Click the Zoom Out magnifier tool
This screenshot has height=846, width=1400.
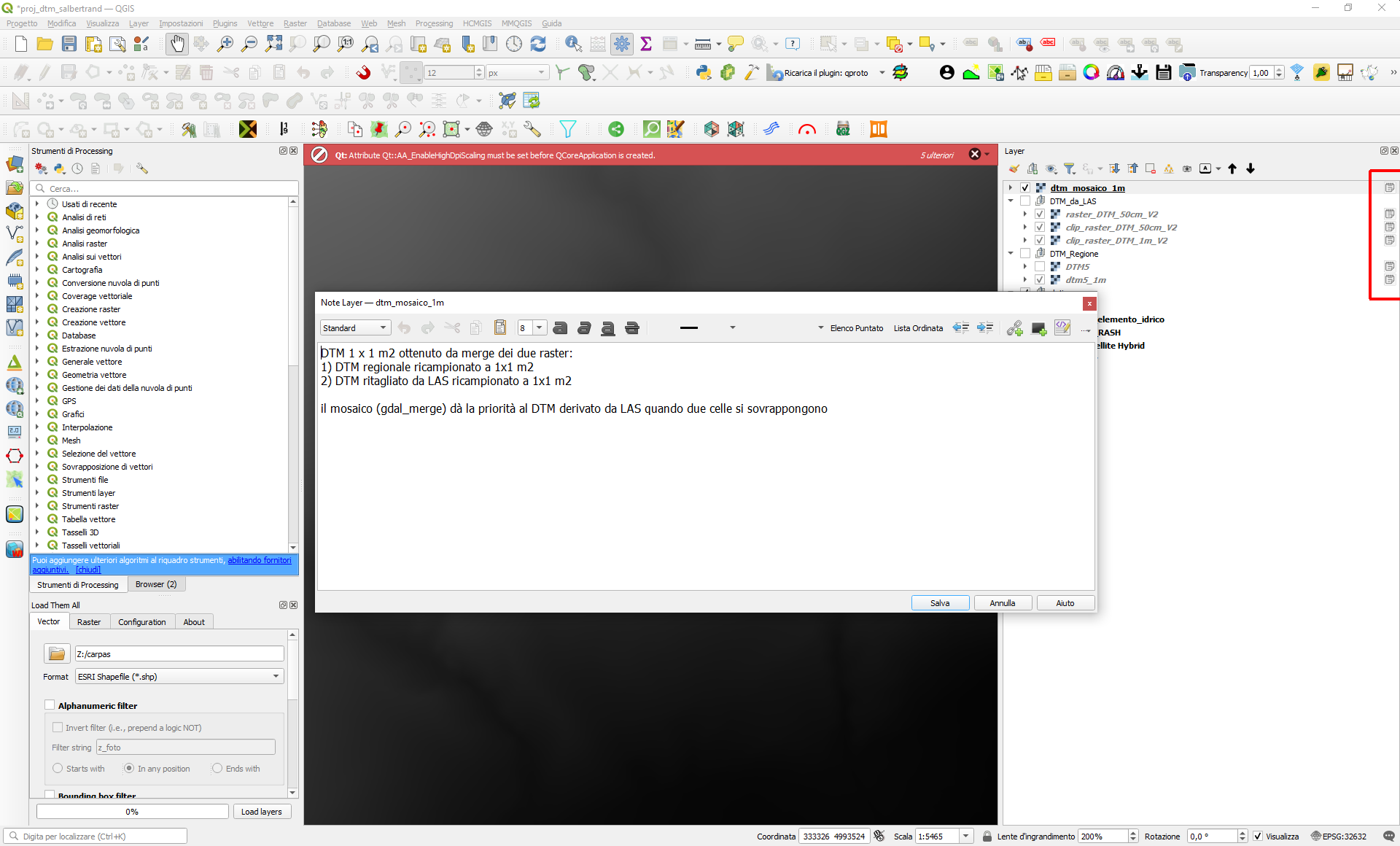pos(249,44)
